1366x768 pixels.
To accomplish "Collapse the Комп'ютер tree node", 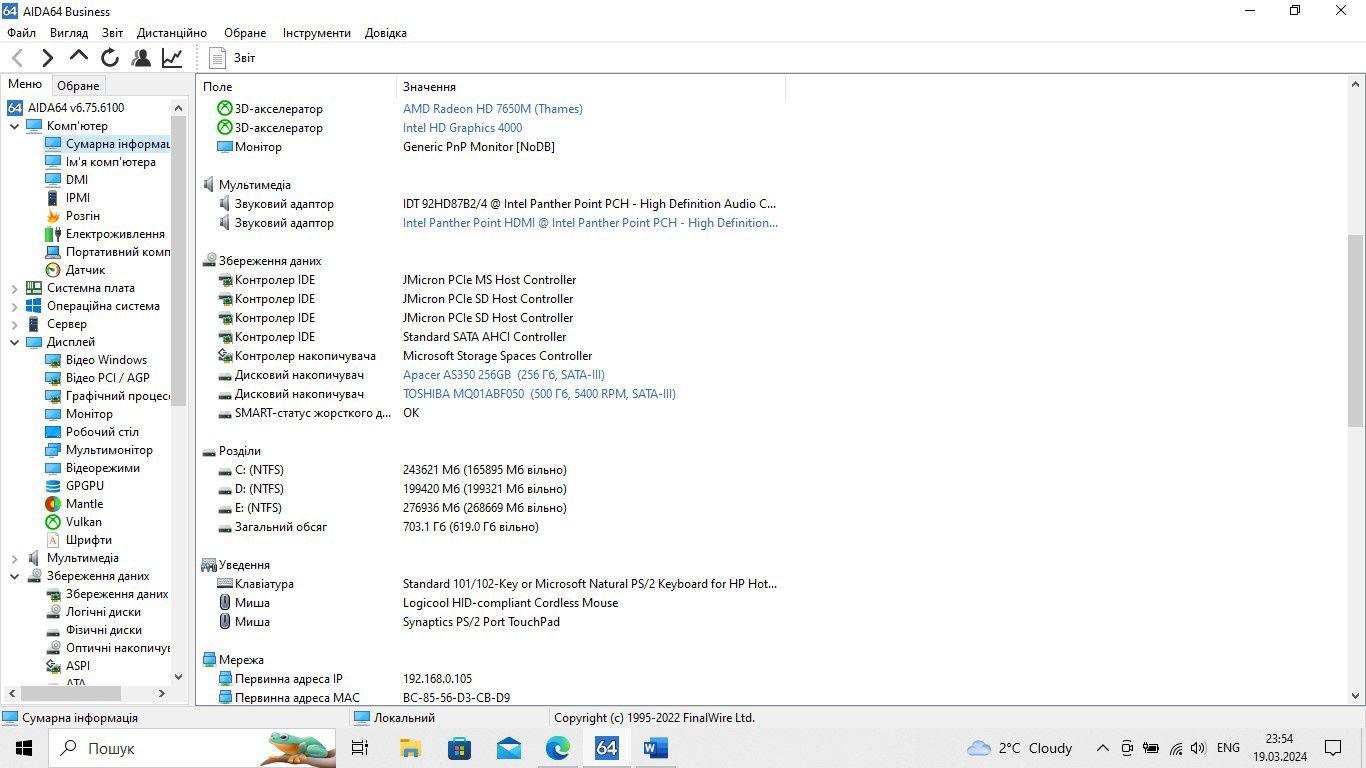I will click(x=14, y=126).
